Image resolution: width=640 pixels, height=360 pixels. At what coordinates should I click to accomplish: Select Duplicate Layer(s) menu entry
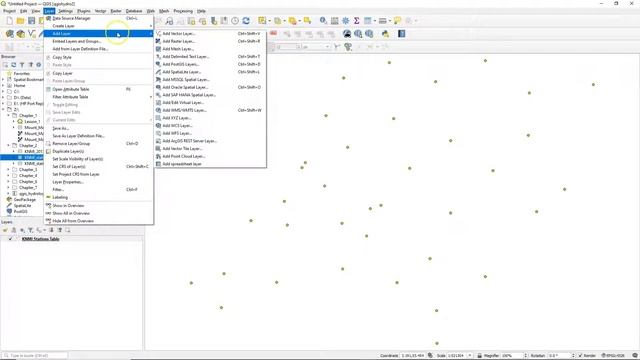[x=98, y=151]
